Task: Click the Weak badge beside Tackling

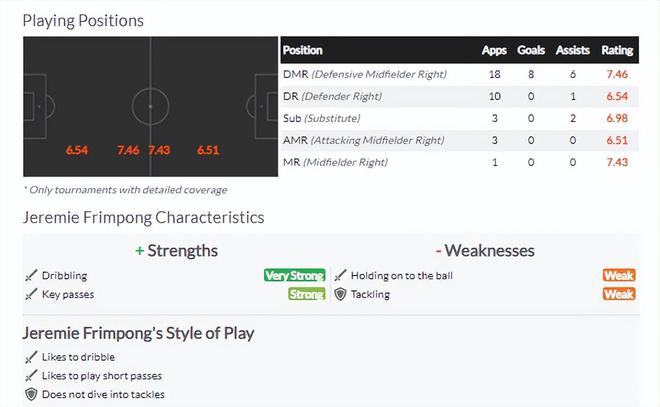Action: point(619,295)
